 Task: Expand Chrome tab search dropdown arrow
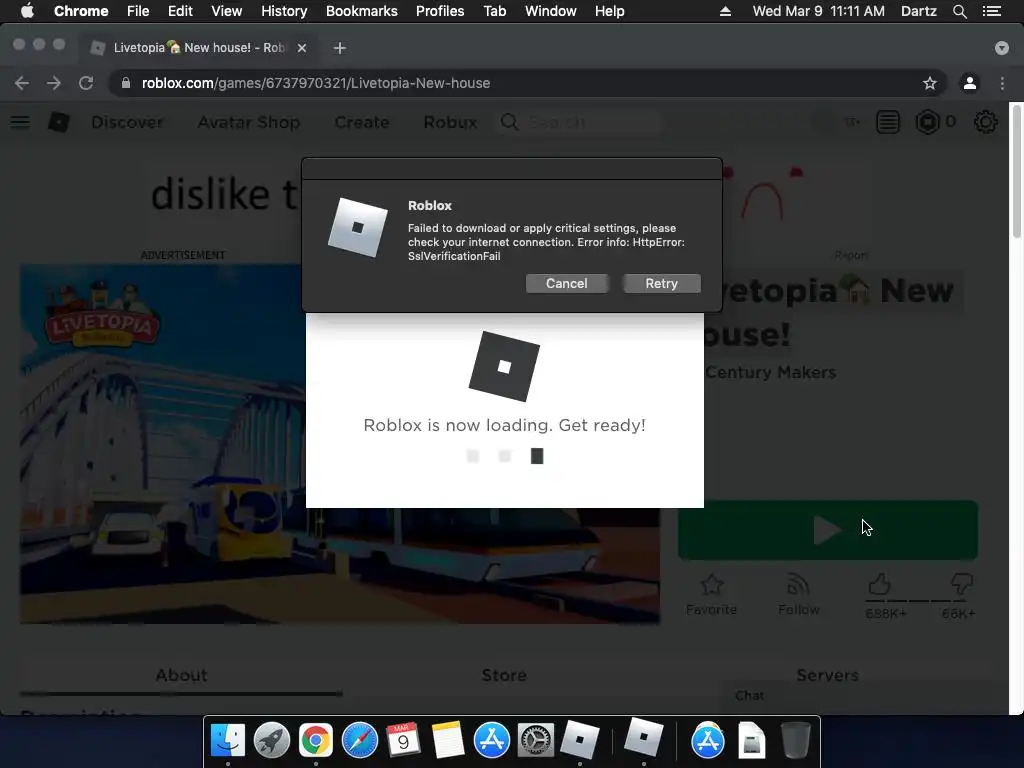pos(1001,48)
